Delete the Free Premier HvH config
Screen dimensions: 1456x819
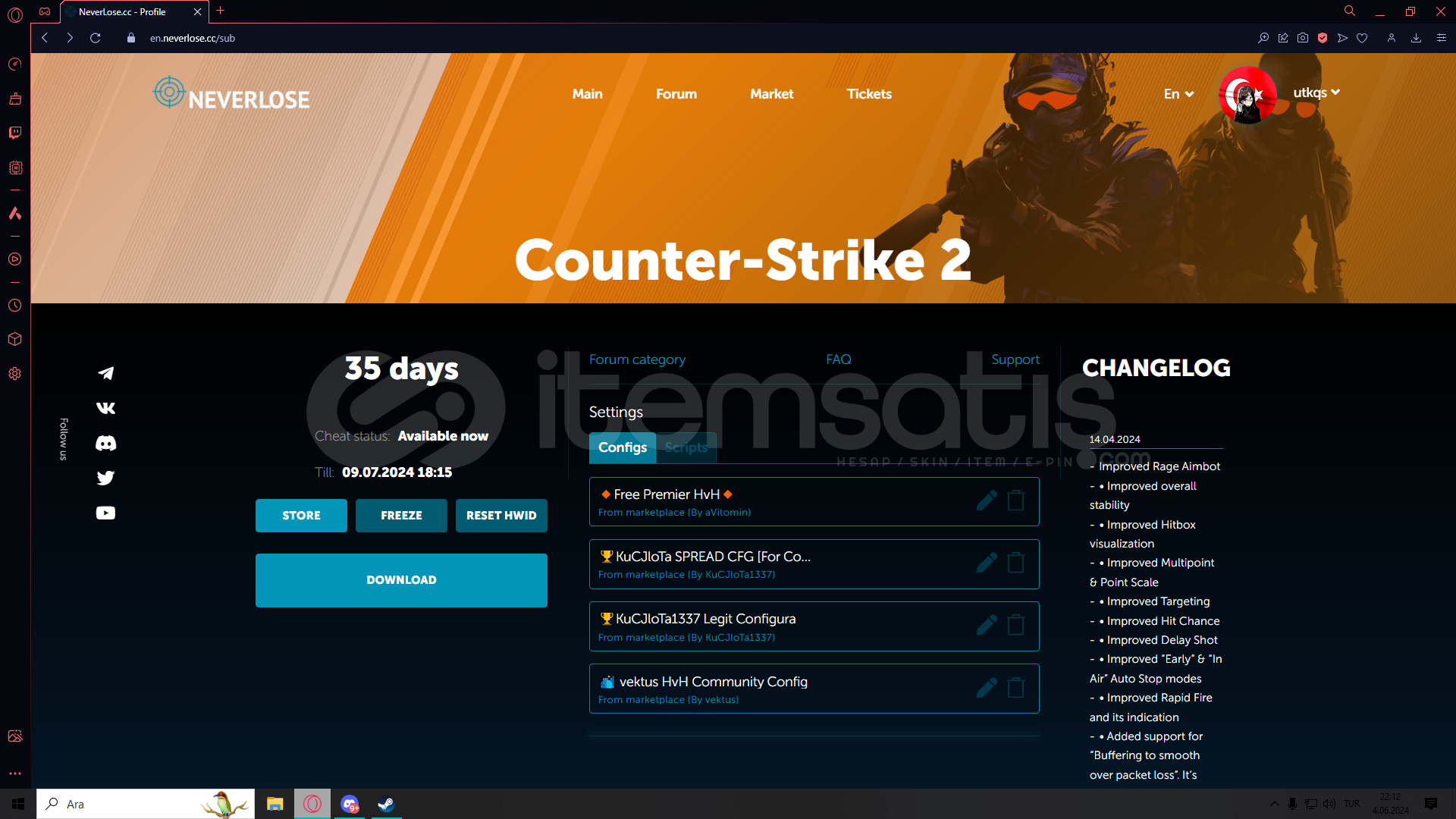coord(1016,500)
